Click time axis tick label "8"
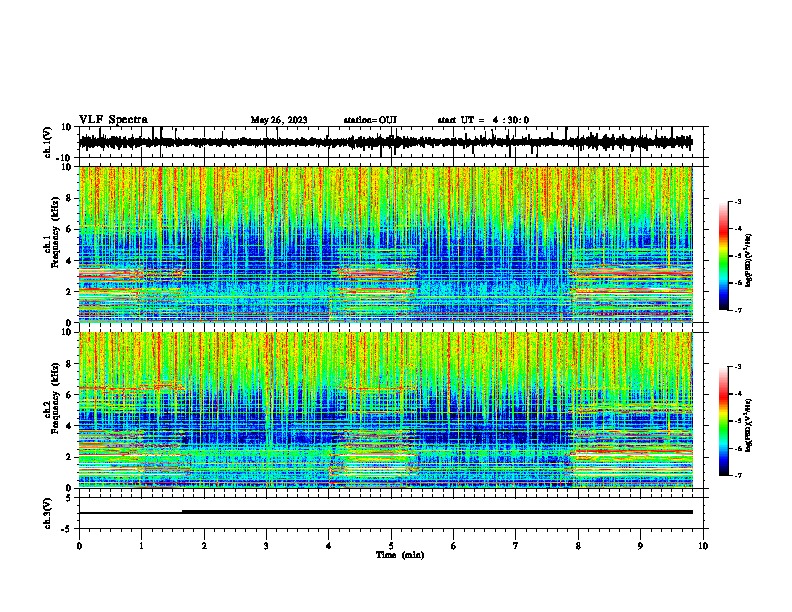The width and height of the screenshot is (792, 612). [578, 546]
